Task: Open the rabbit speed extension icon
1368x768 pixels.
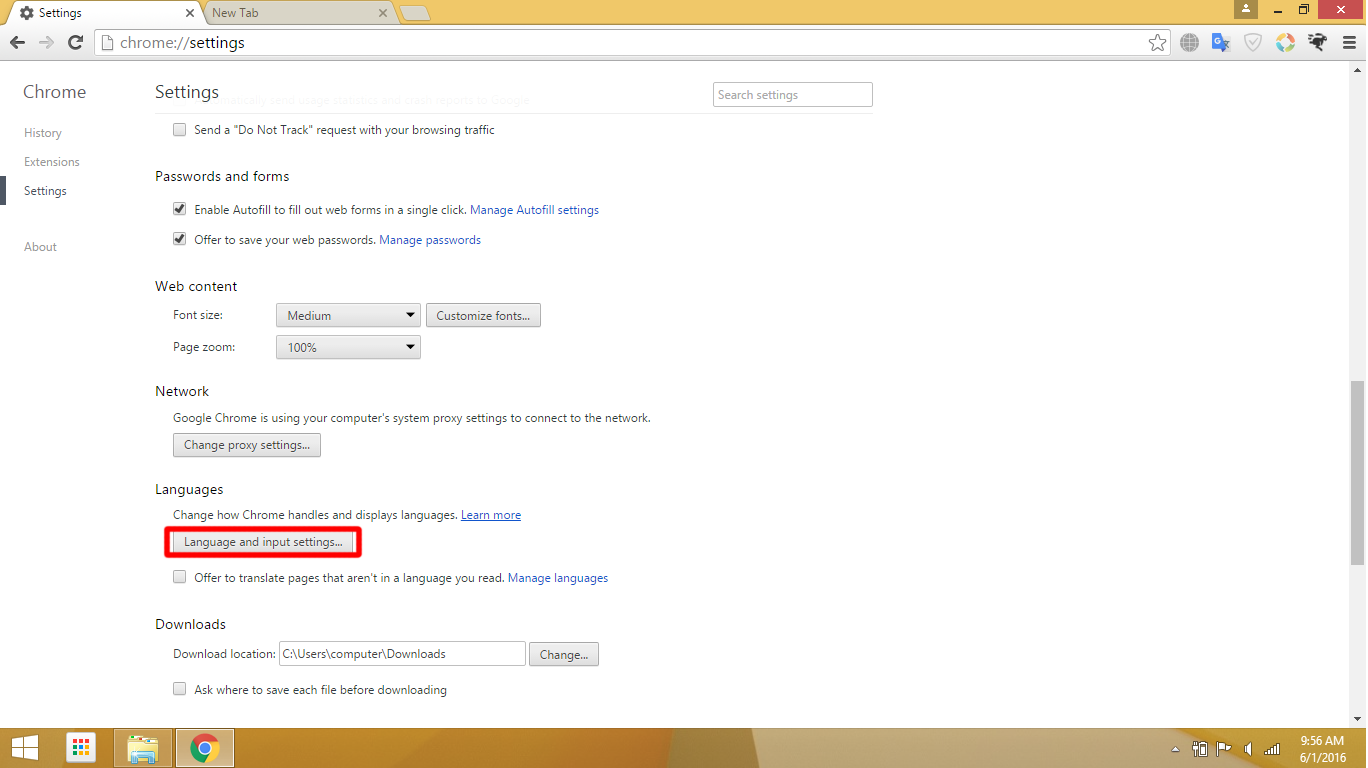Action: point(1317,42)
